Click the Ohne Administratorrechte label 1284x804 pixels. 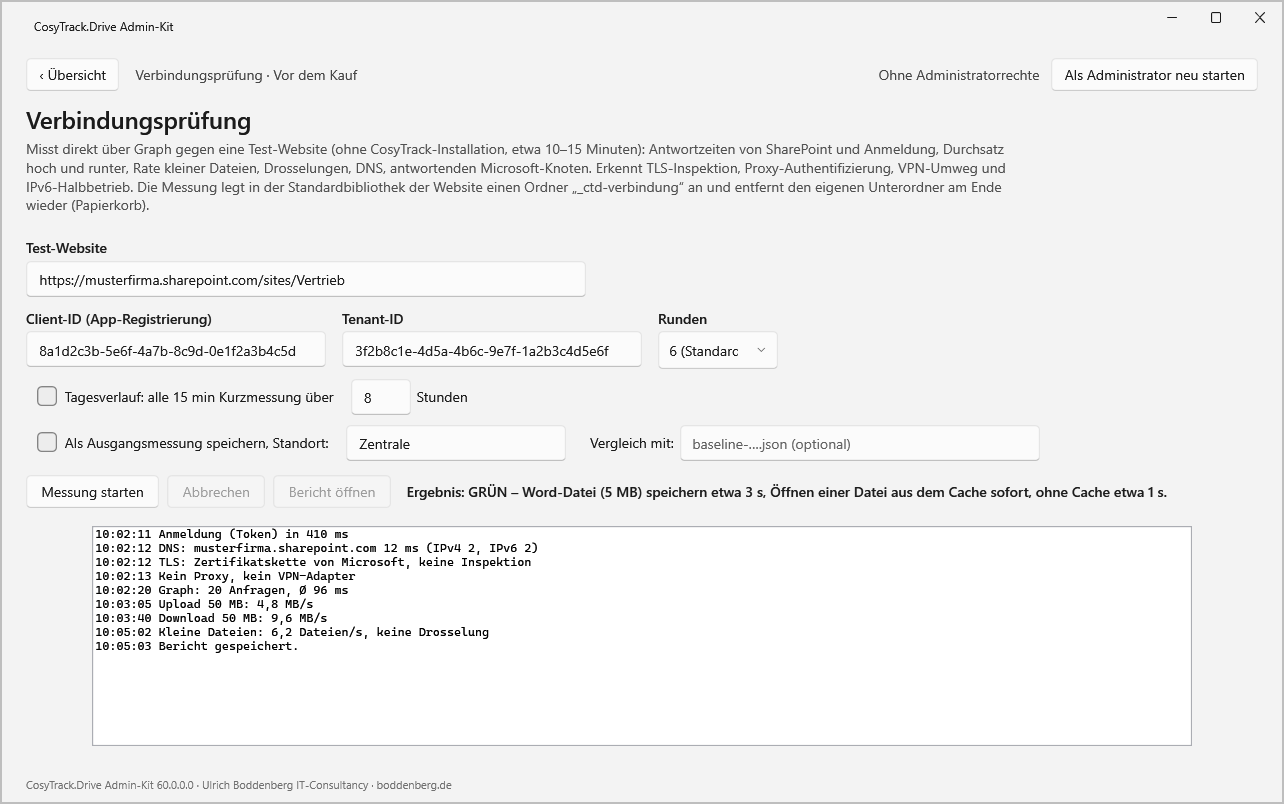959,75
